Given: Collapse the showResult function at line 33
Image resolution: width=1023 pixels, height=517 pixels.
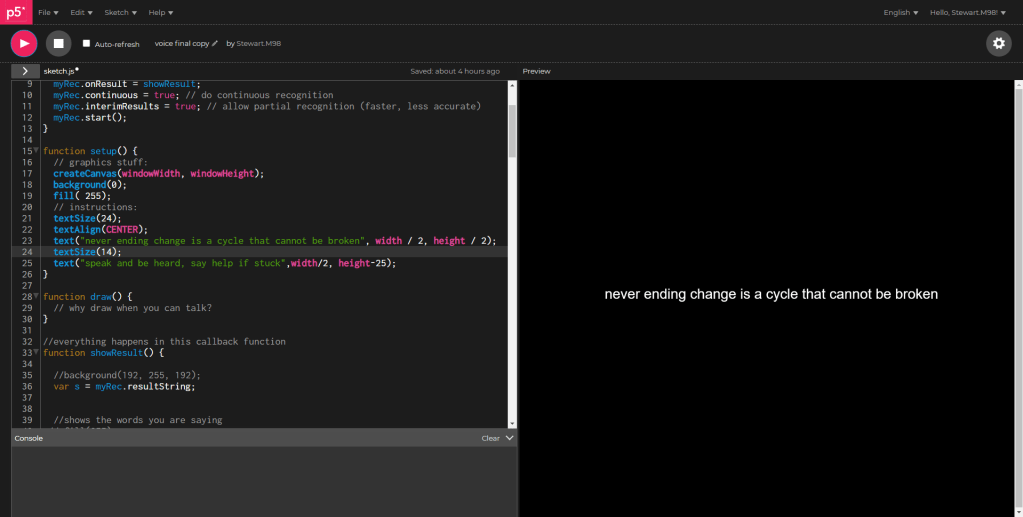Looking at the screenshot, I should (35, 353).
